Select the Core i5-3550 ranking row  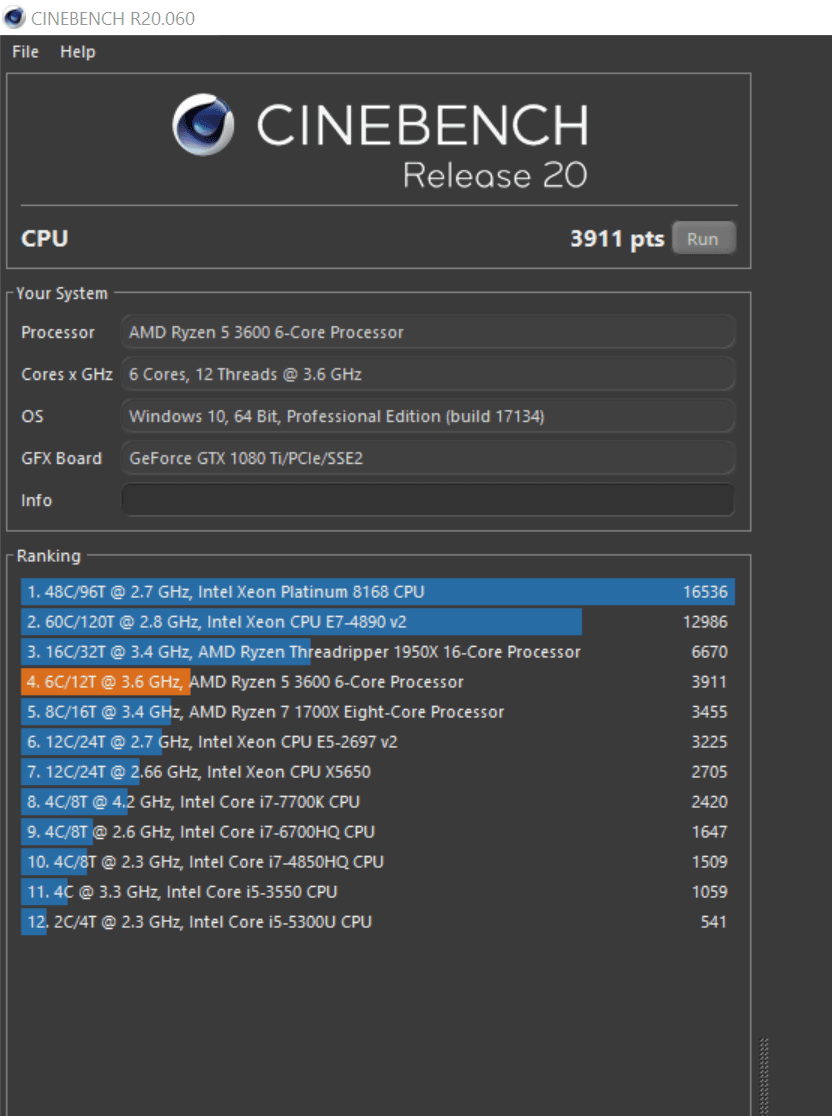[x=377, y=892]
